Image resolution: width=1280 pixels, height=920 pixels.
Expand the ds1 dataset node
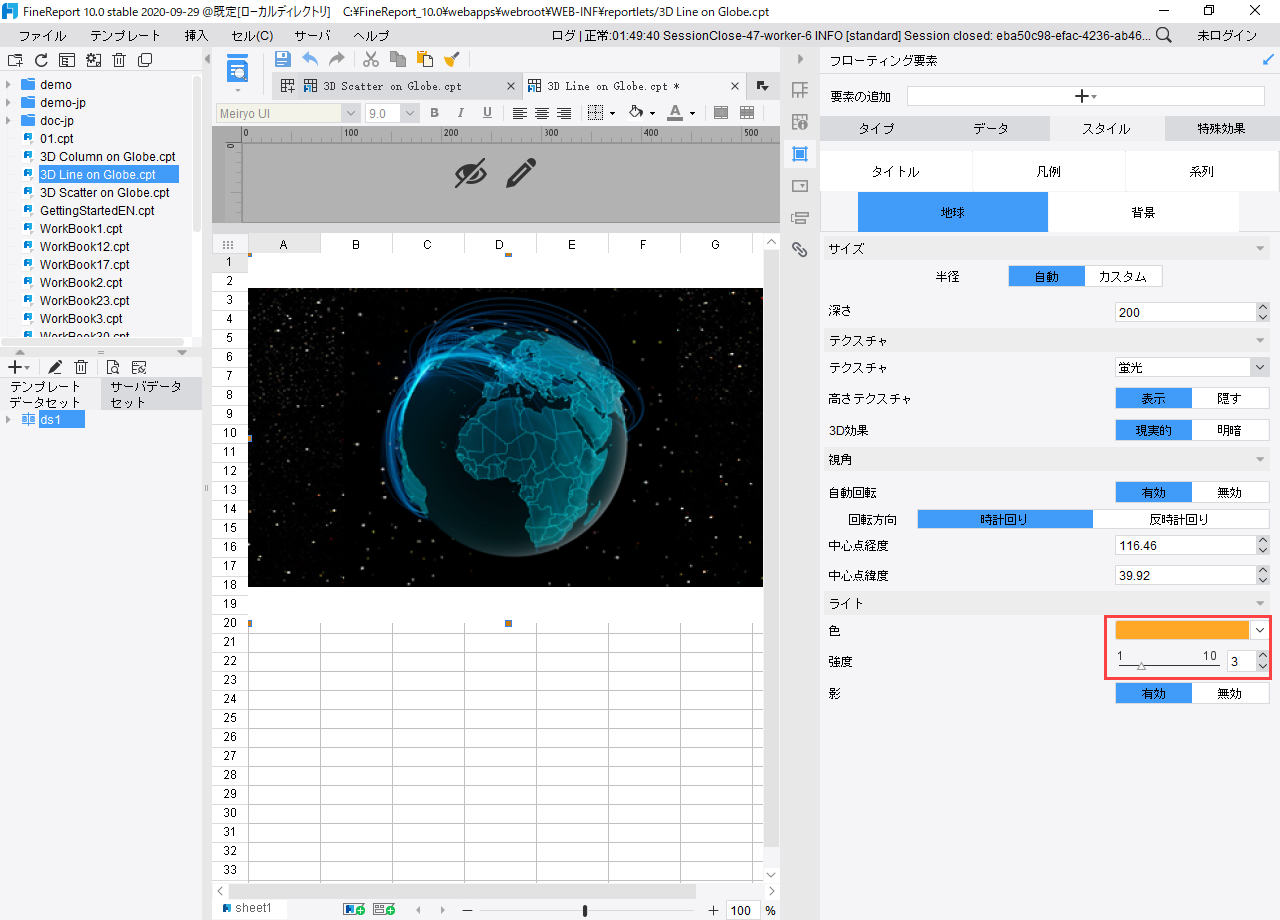pos(8,420)
